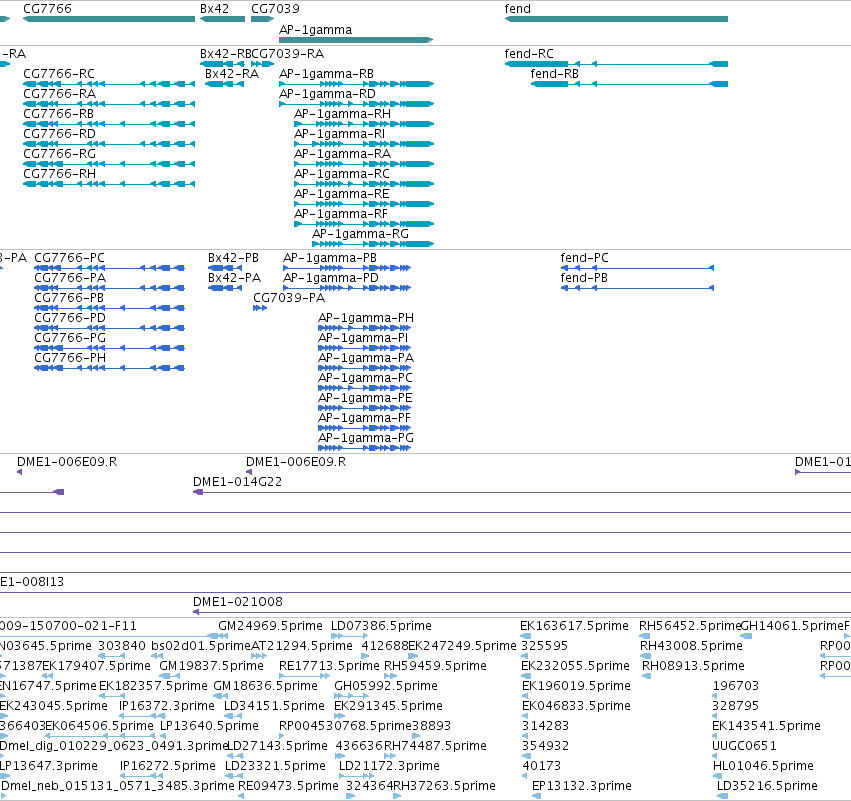
Task: Click the AP-1gamma-PB protein label
Action: [x=330, y=258]
